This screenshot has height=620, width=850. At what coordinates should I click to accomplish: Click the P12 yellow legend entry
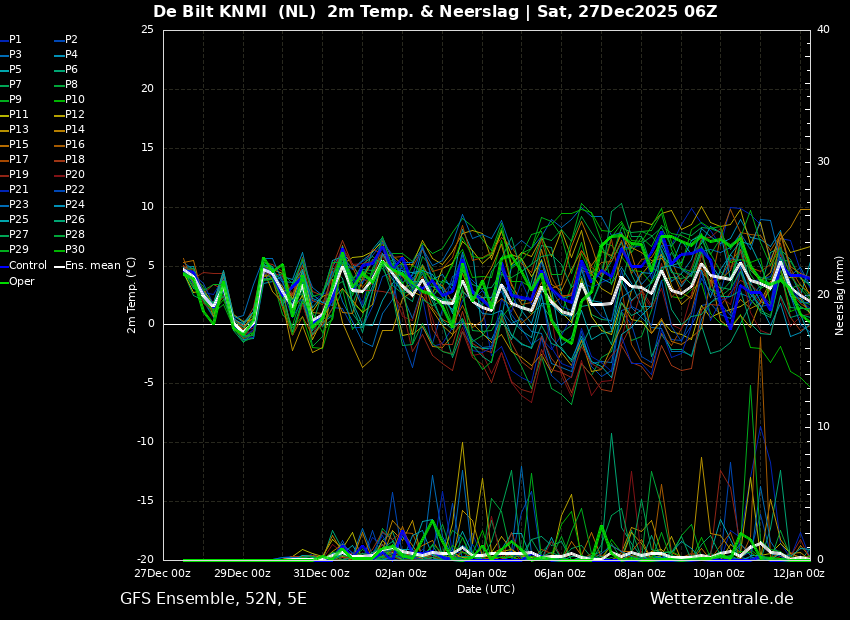[x=74, y=115]
